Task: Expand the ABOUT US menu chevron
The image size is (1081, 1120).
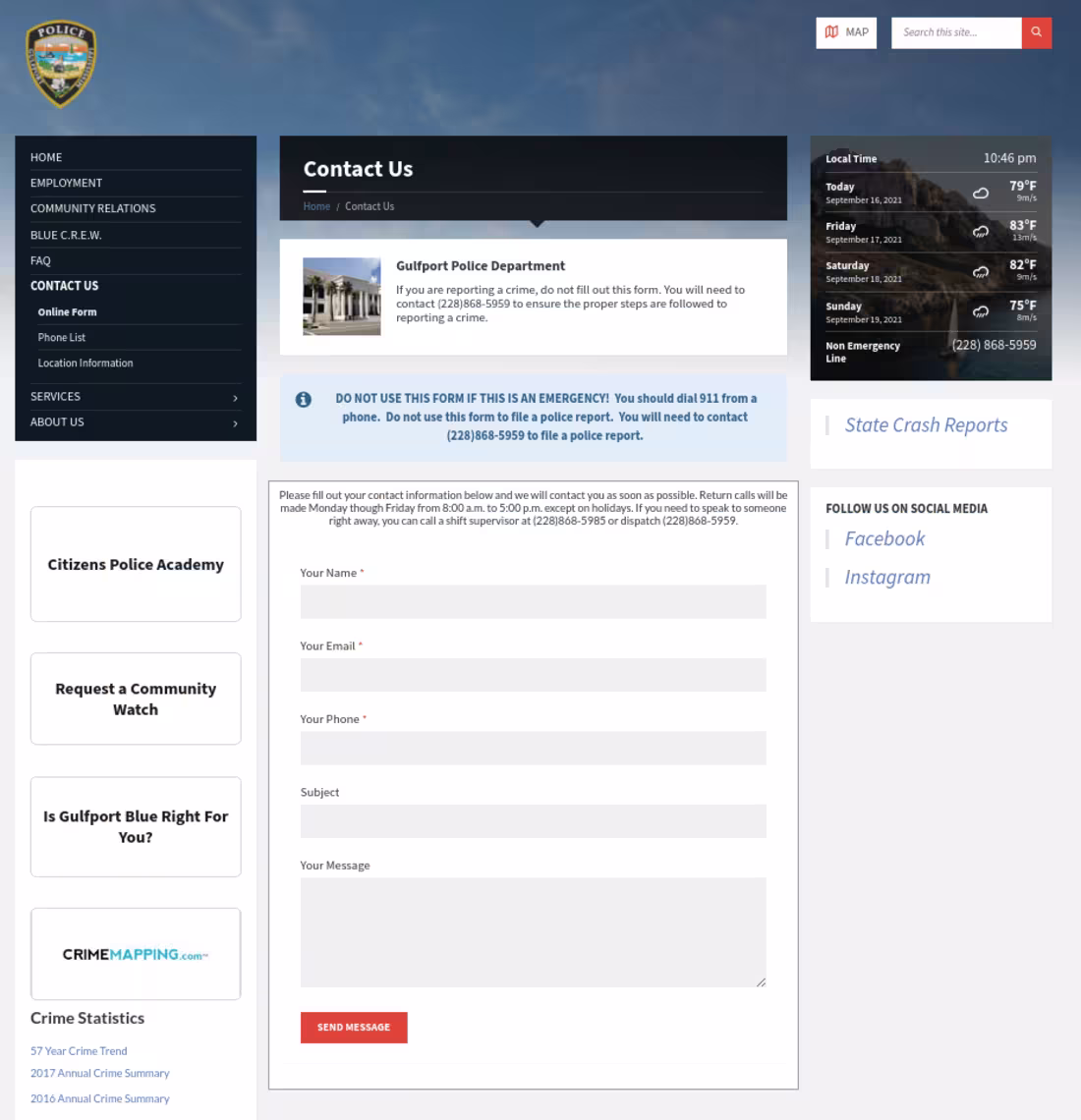Action: click(x=235, y=422)
